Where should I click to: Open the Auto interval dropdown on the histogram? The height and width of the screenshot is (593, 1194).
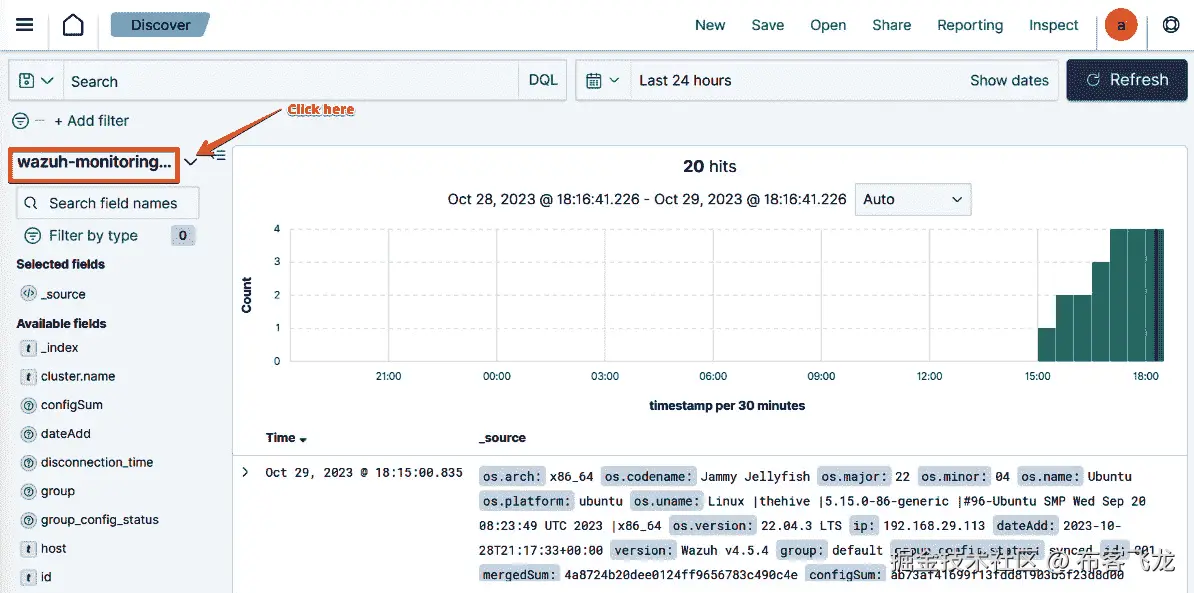click(x=912, y=199)
